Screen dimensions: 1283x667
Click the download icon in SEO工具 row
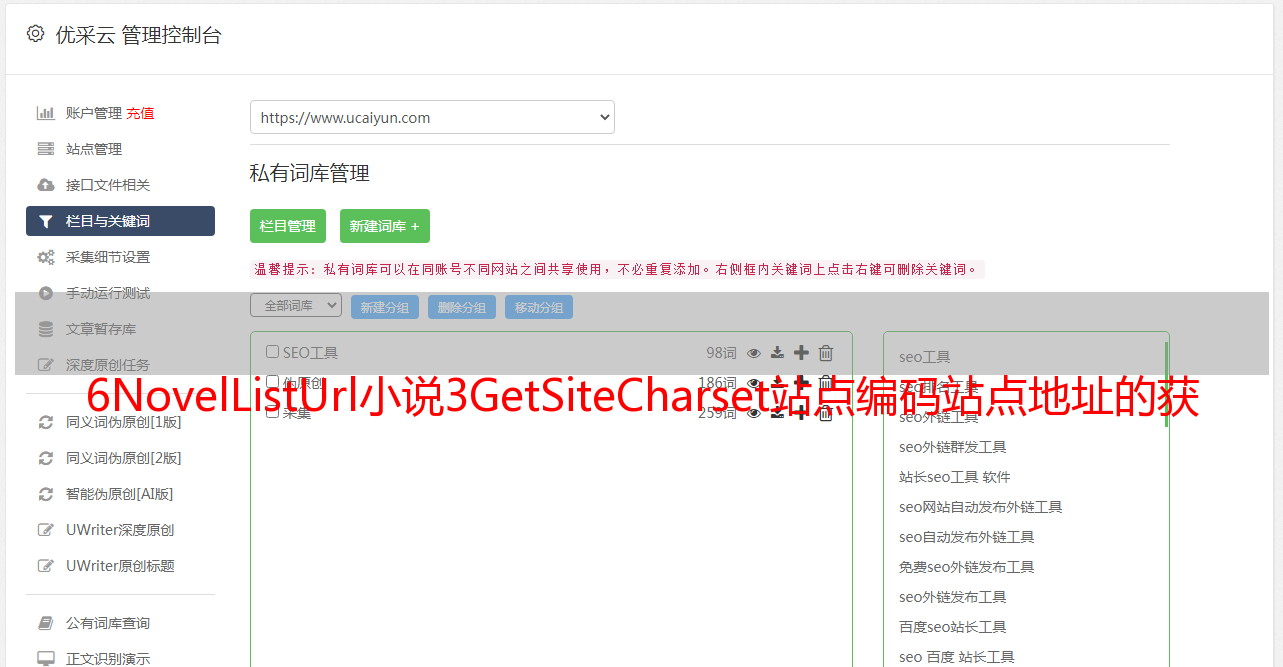click(x=777, y=353)
